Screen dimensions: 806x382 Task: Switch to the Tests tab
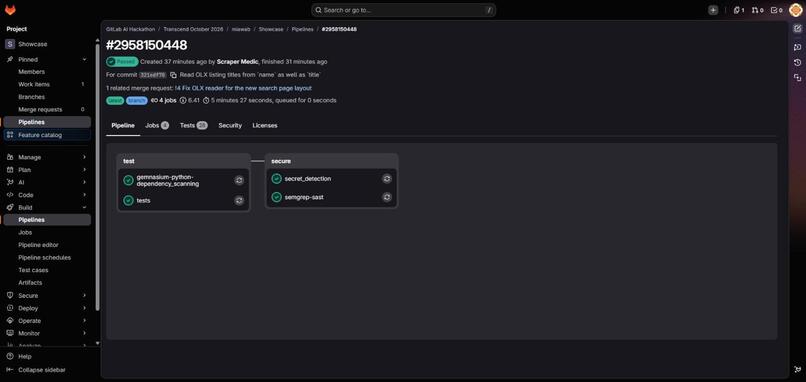click(x=194, y=125)
